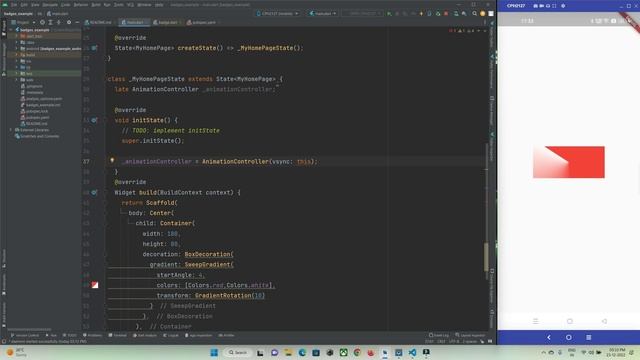The image size is (640, 360).
Task: Hide the Project panel with minus icon
Action: [x=77, y=22]
